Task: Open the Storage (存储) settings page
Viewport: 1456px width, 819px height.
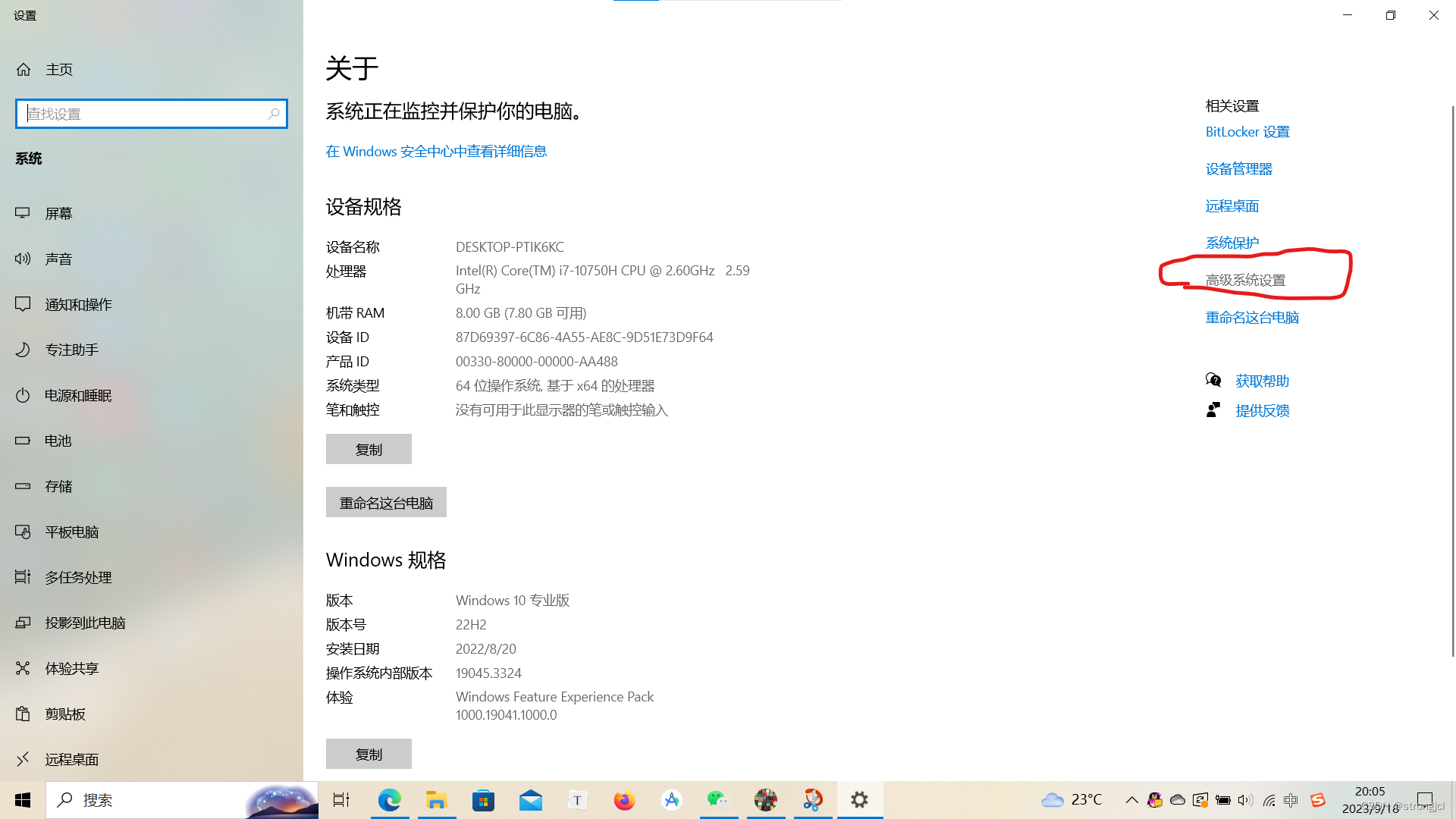Action: (x=58, y=486)
